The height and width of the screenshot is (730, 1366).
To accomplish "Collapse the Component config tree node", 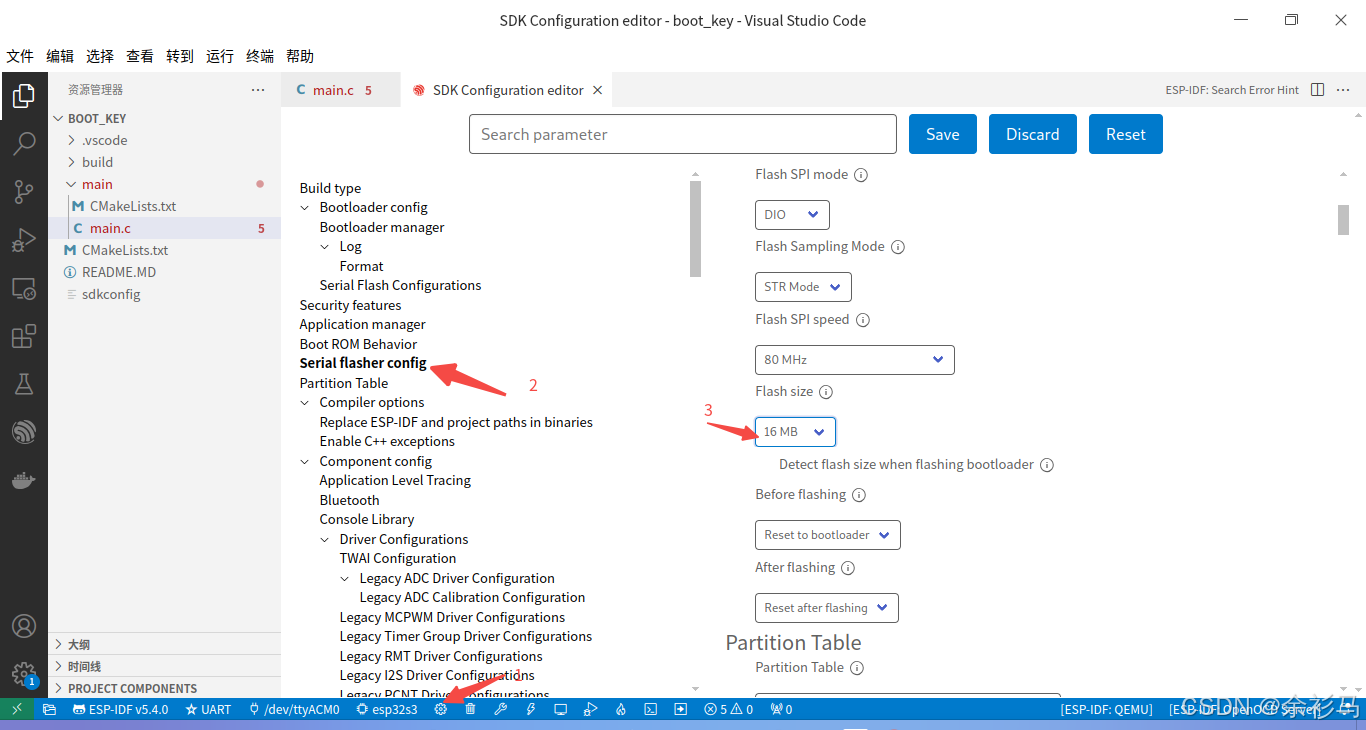I will (x=305, y=462).
